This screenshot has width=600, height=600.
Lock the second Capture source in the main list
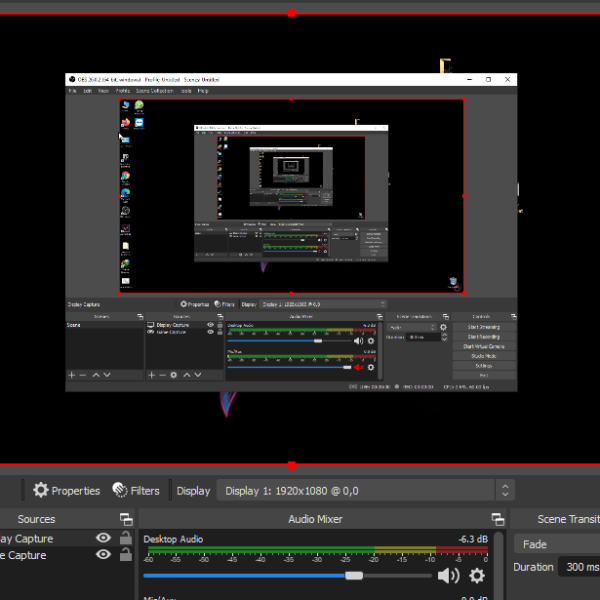(126, 554)
